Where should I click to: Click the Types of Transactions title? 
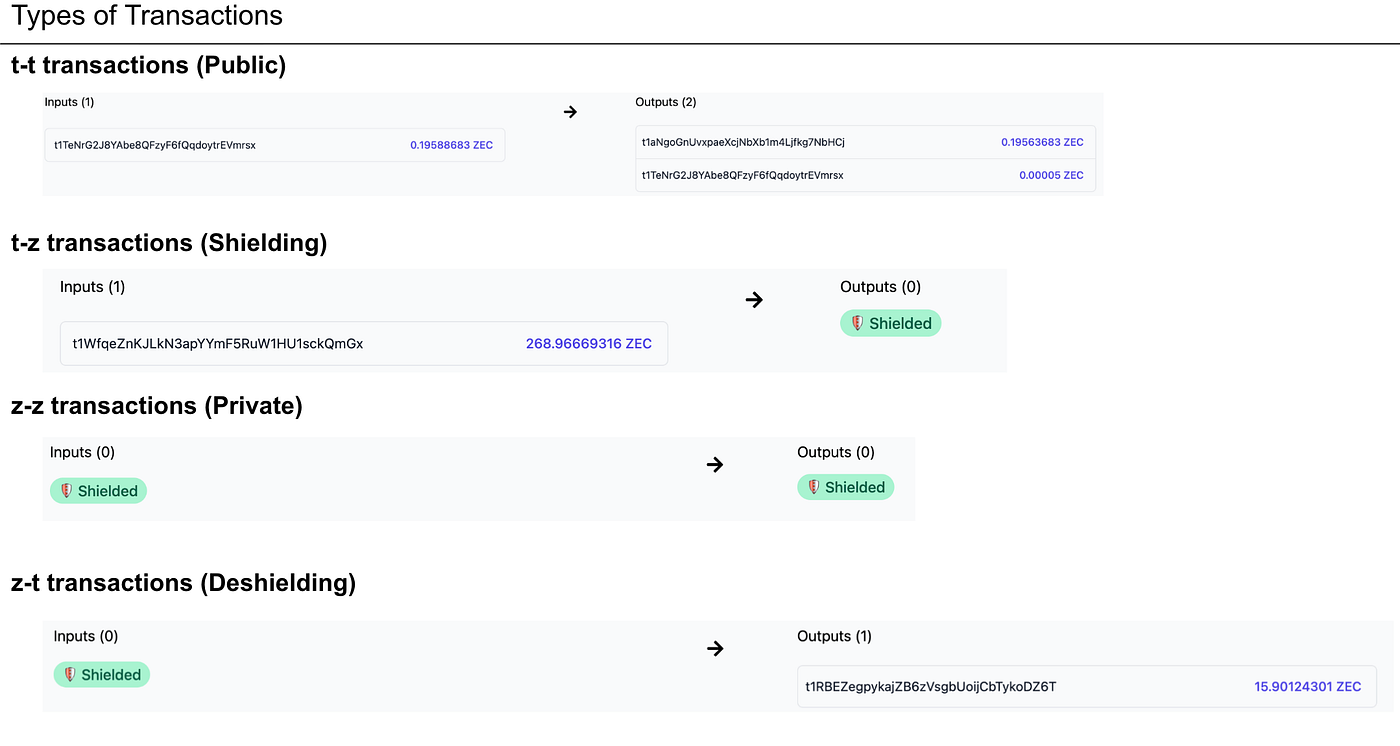click(x=147, y=16)
